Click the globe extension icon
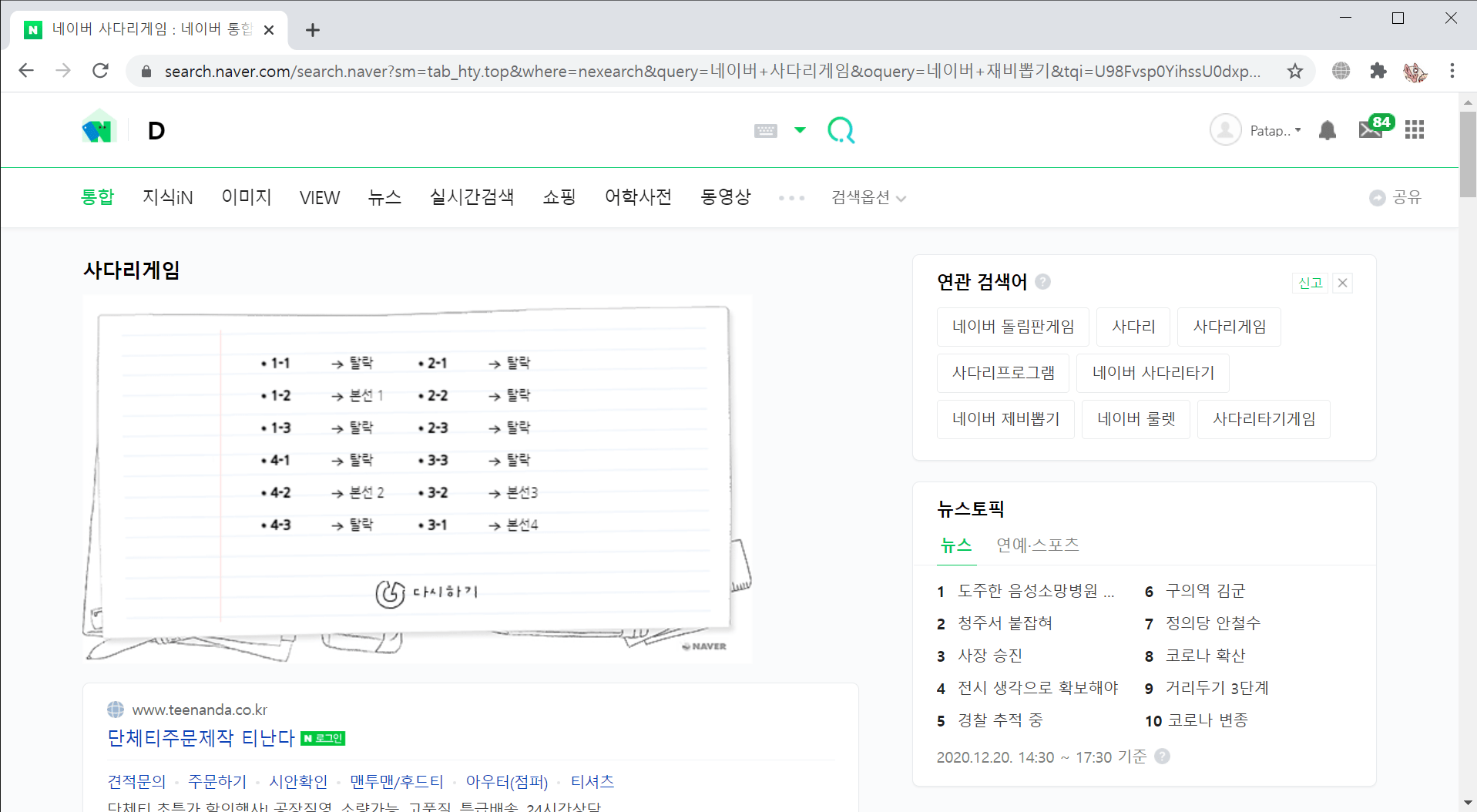 (x=1341, y=71)
